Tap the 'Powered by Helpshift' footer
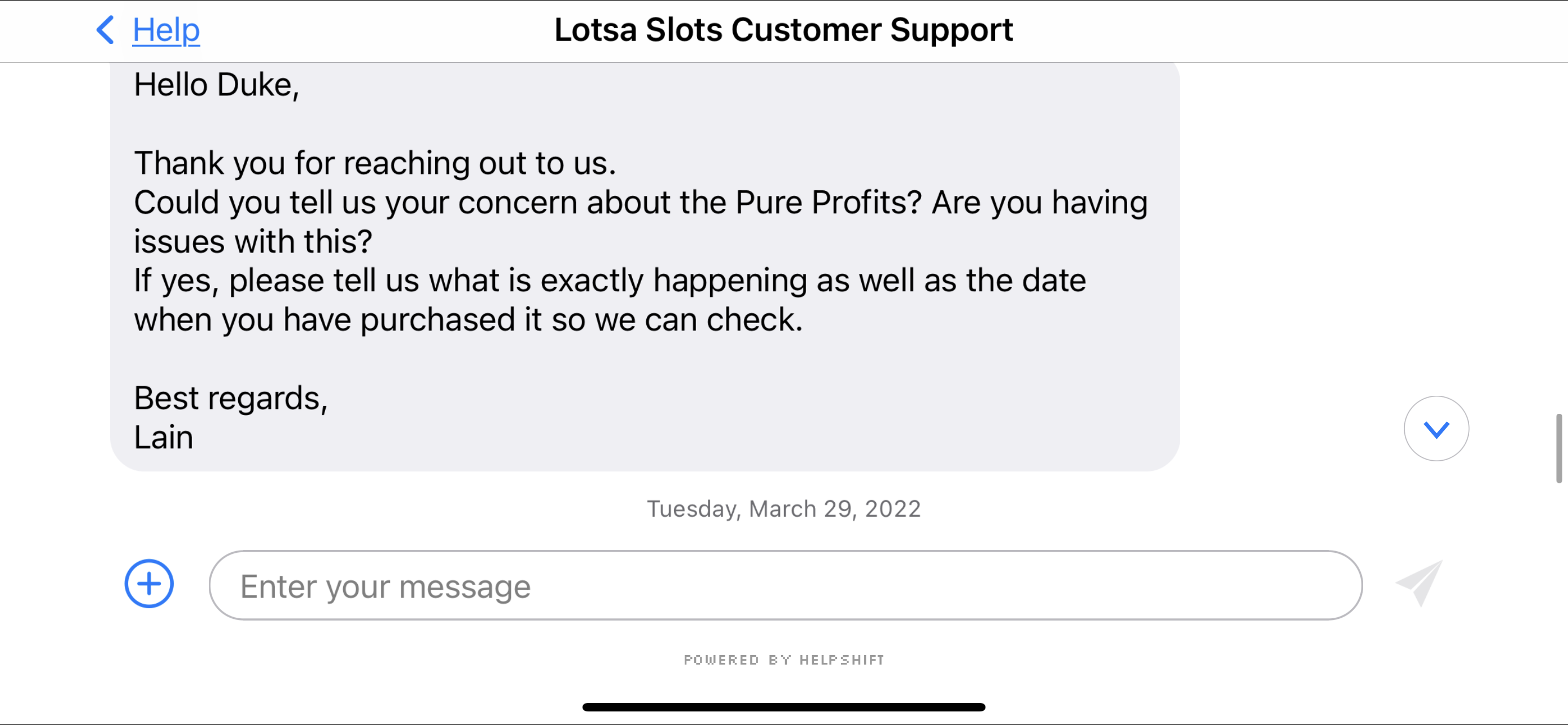Viewport: 1568px width, 725px height. click(784, 660)
